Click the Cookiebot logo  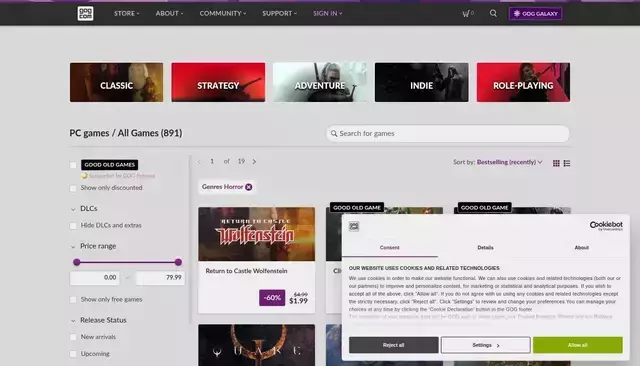click(x=606, y=226)
